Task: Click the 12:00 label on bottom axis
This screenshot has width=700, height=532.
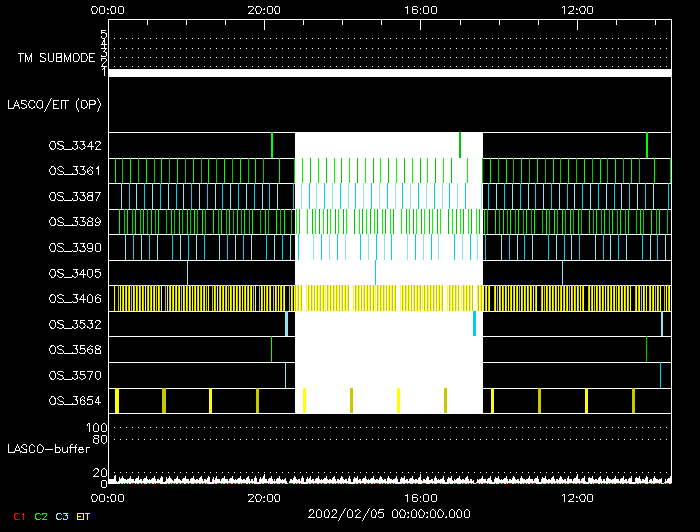Action: (x=578, y=496)
